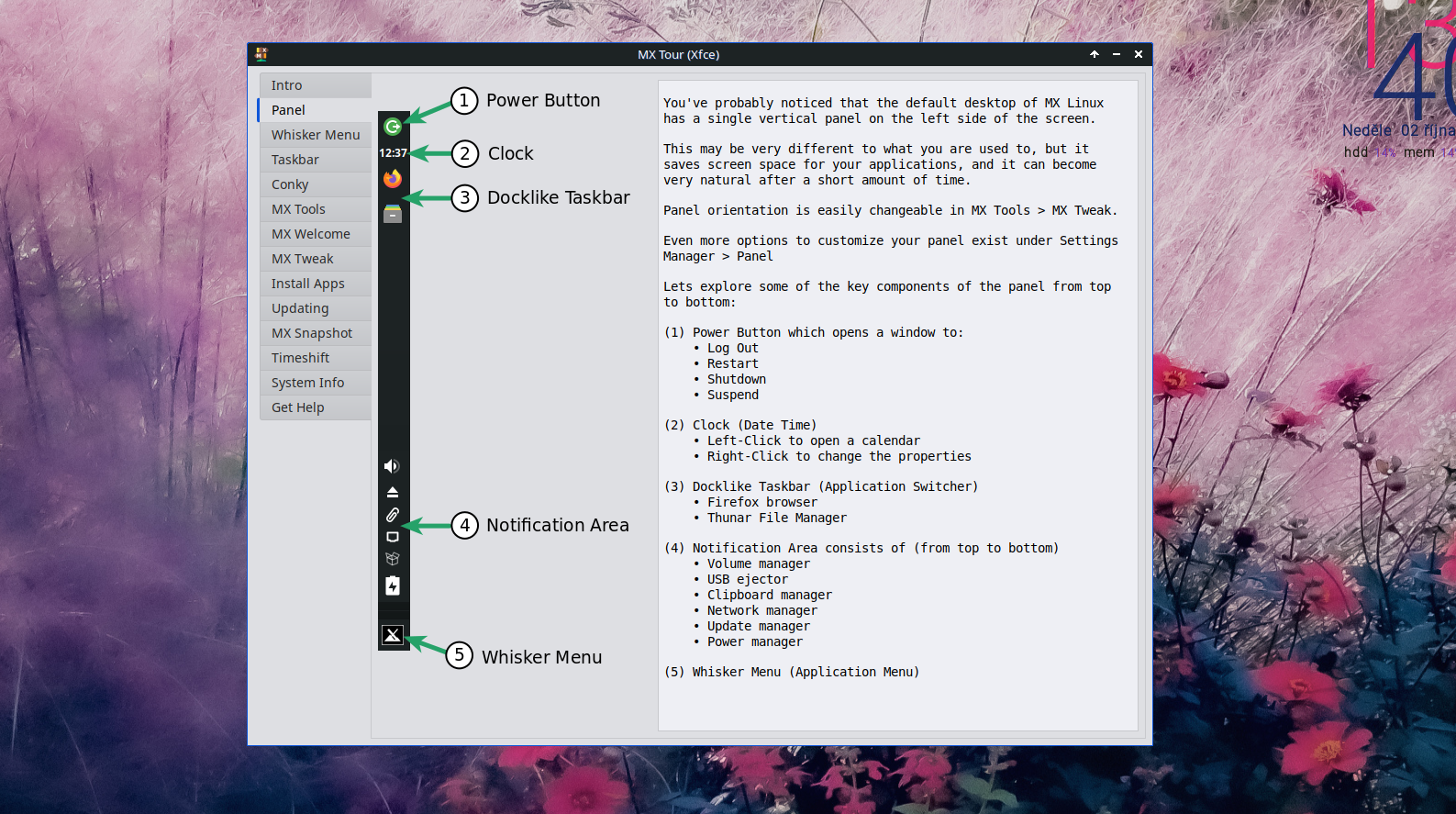
Task: Click the Whisker Menu MX logo icon in panel image
Action: pyautogui.click(x=393, y=635)
